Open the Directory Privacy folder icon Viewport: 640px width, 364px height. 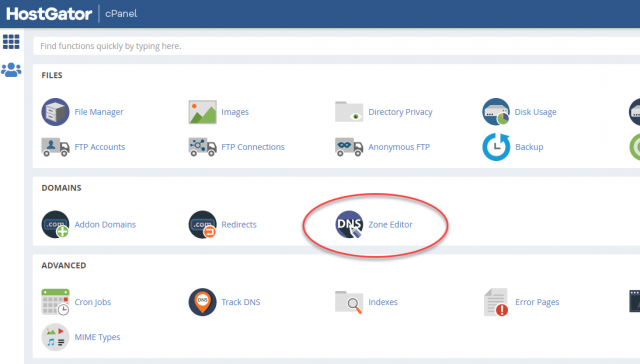point(349,112)
